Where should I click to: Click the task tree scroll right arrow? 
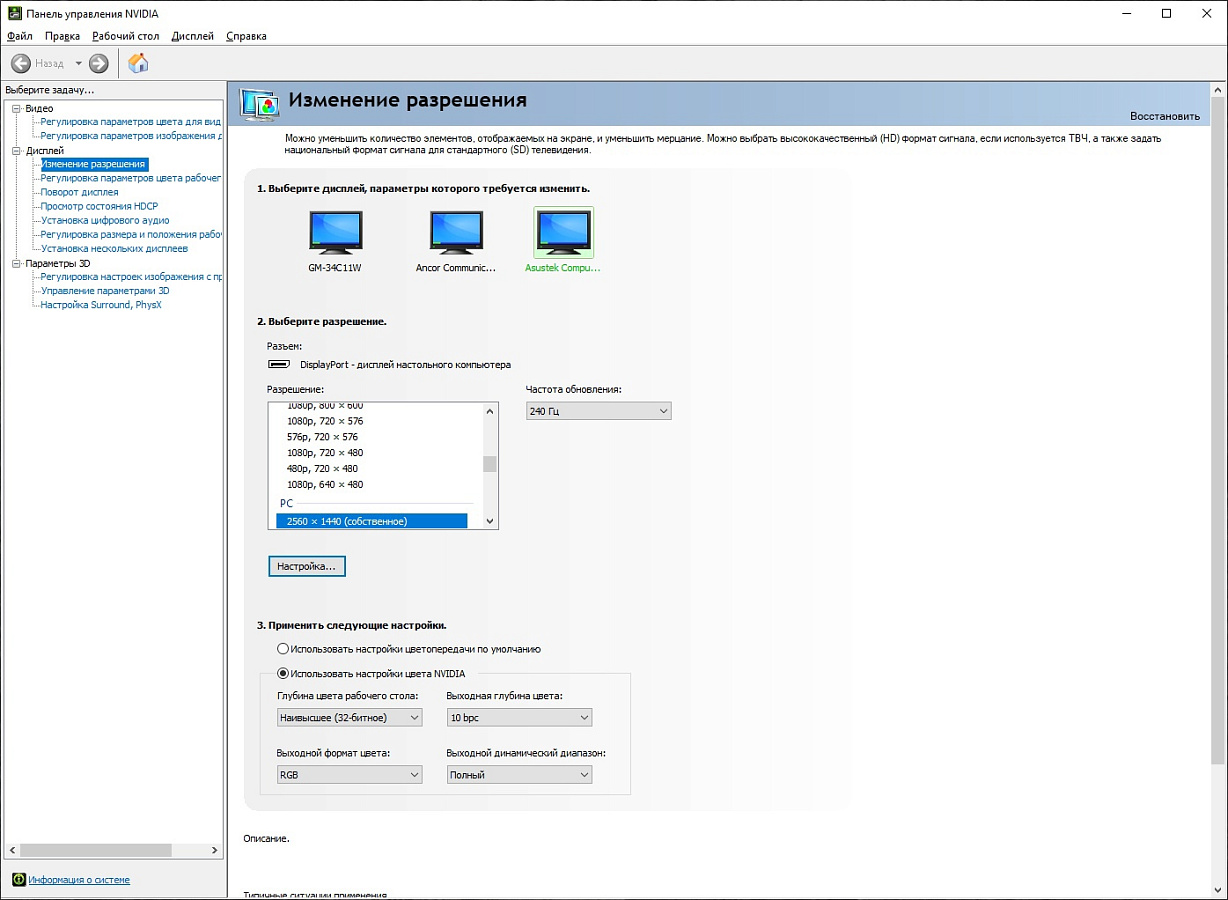[215, 850]
